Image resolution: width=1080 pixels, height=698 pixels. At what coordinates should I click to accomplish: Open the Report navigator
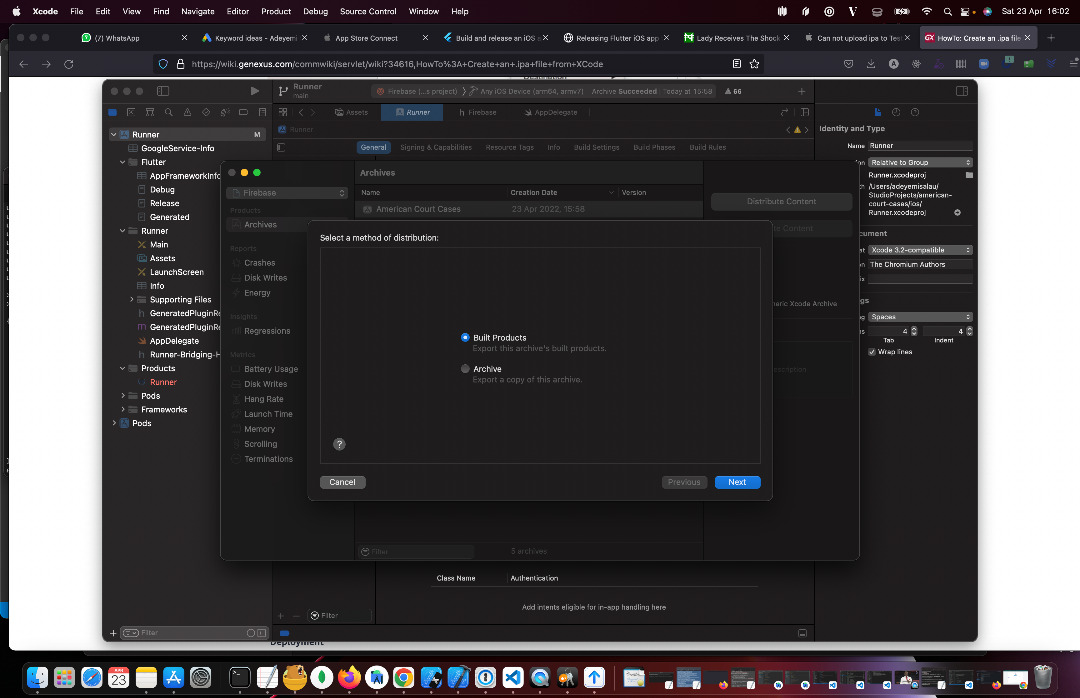pos(262,112)
